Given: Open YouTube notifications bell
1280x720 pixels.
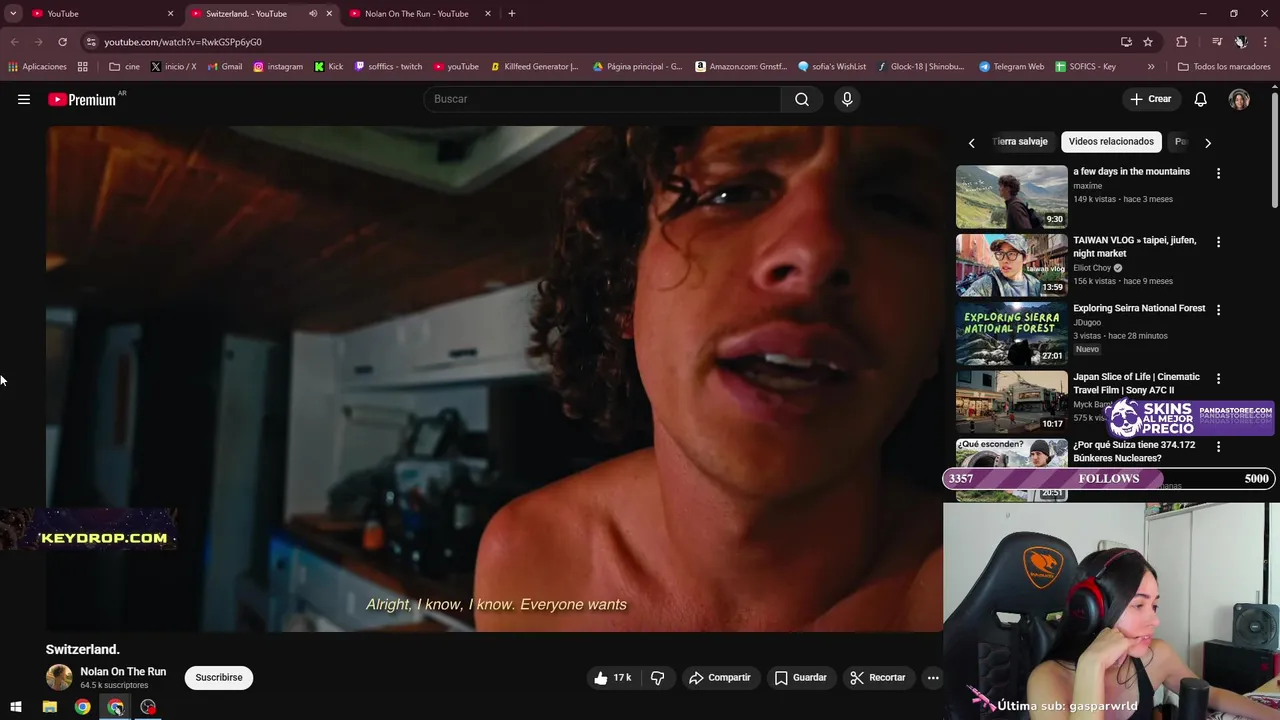Looking at the screenshot, I should [1201, 99].
